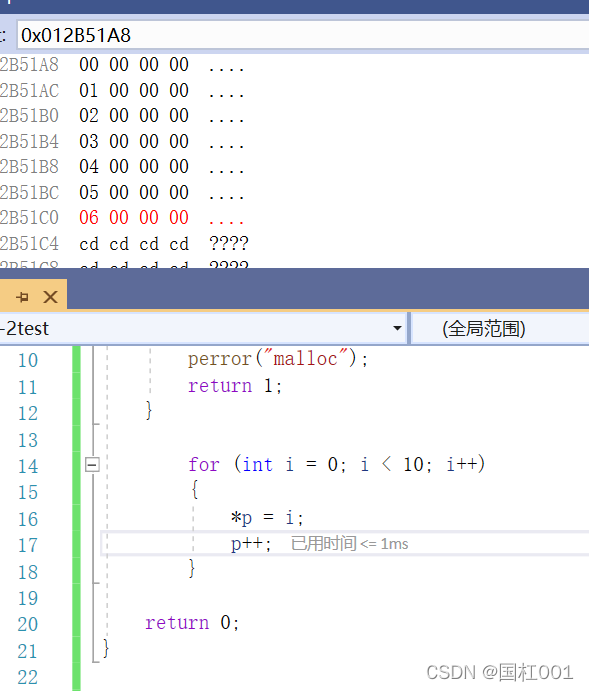Image resolution: width=589 pixels, height=691 pixels.
Task: Click the 04 byte in memory
Action: 89,167
